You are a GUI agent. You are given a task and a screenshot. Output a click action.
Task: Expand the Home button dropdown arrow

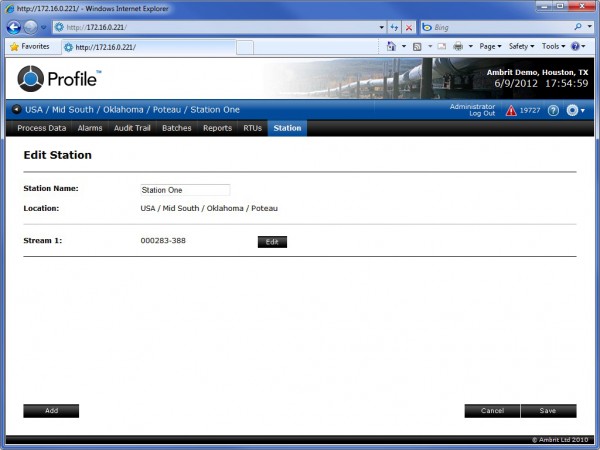pyautogui.click(x=404, y=46)
